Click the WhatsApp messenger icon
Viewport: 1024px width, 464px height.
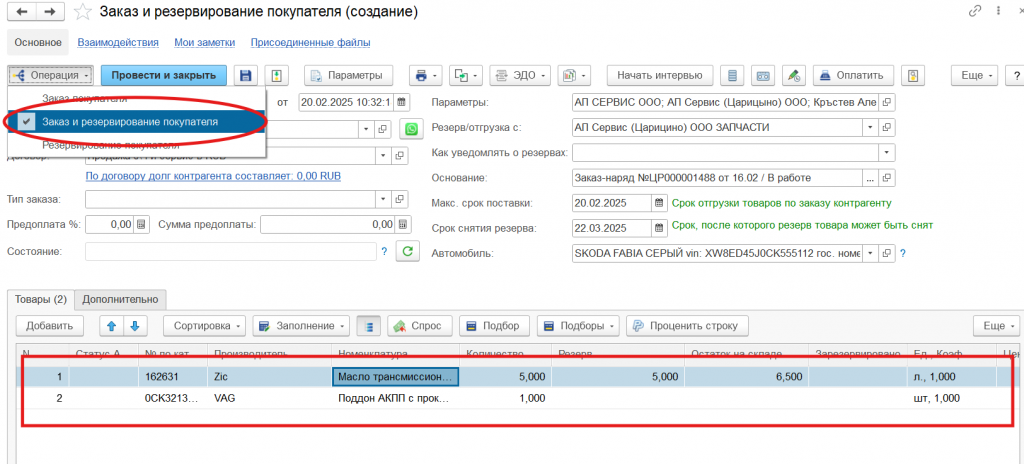(410, 129)
